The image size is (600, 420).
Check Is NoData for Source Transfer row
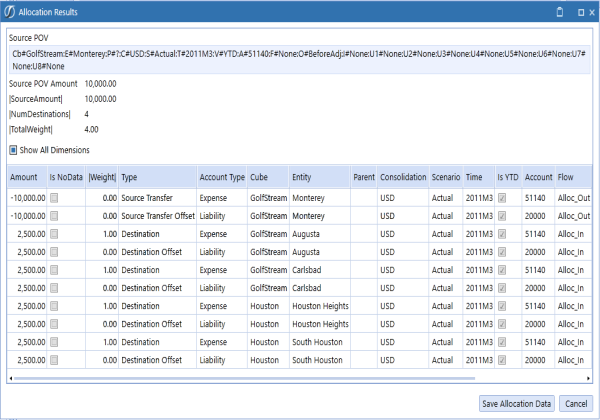pos(55,198)
